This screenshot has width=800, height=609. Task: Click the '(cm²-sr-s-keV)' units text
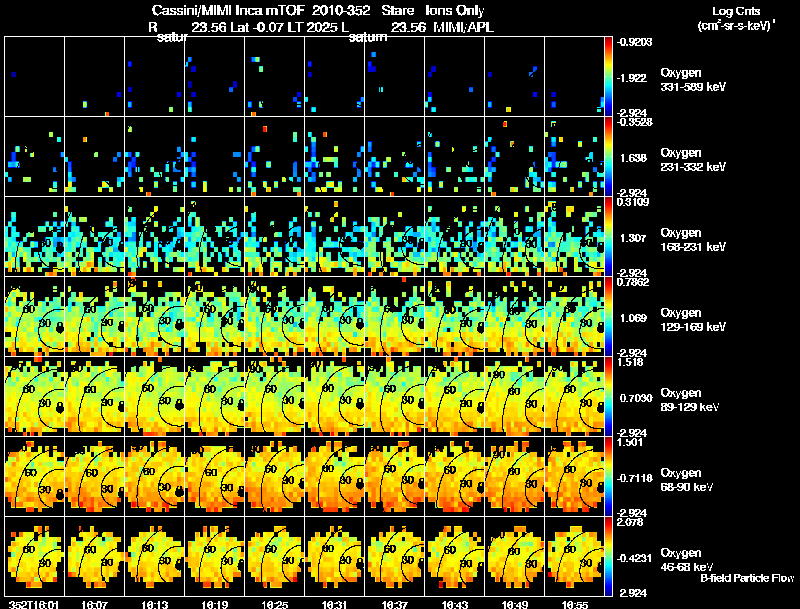(736, 25)
